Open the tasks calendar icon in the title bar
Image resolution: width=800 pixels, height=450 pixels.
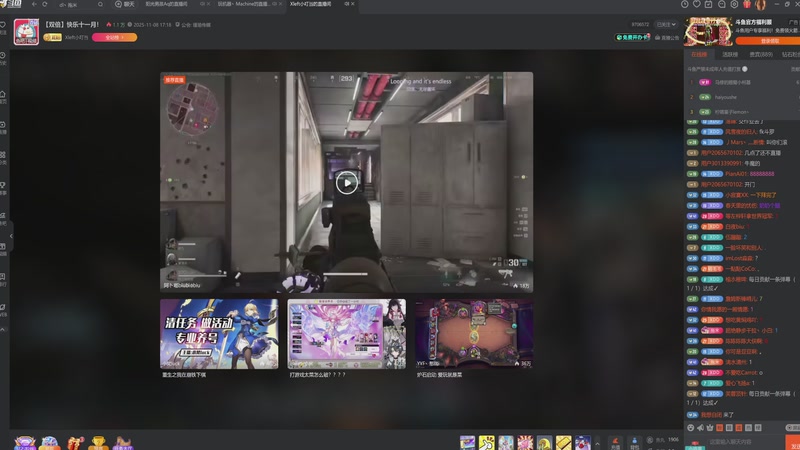(x=709, y=4)
